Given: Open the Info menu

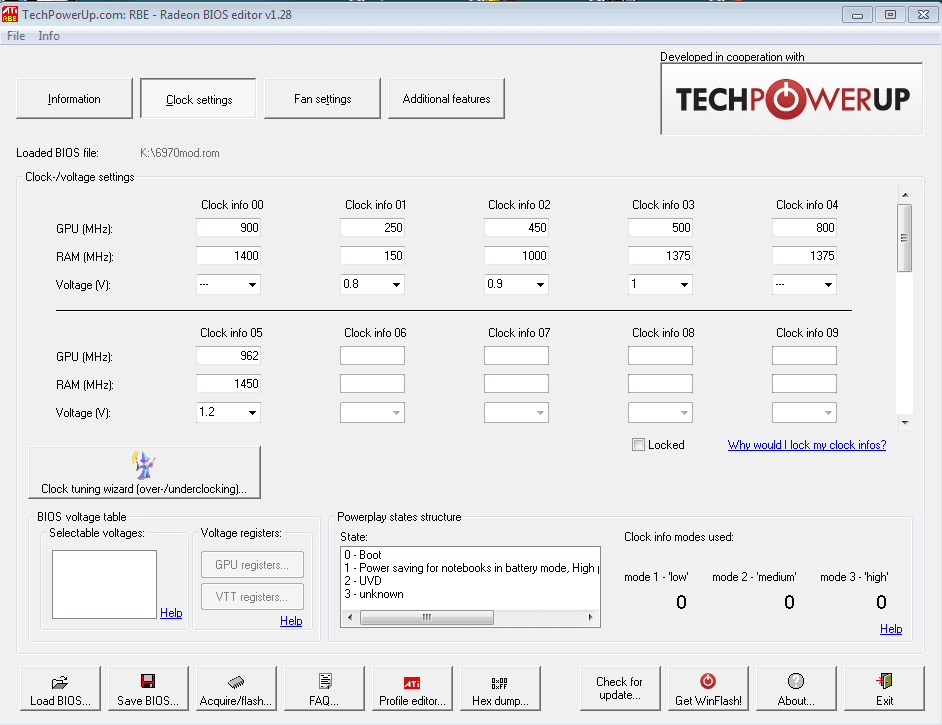Looking at the screenshot, I should [49, 36].
